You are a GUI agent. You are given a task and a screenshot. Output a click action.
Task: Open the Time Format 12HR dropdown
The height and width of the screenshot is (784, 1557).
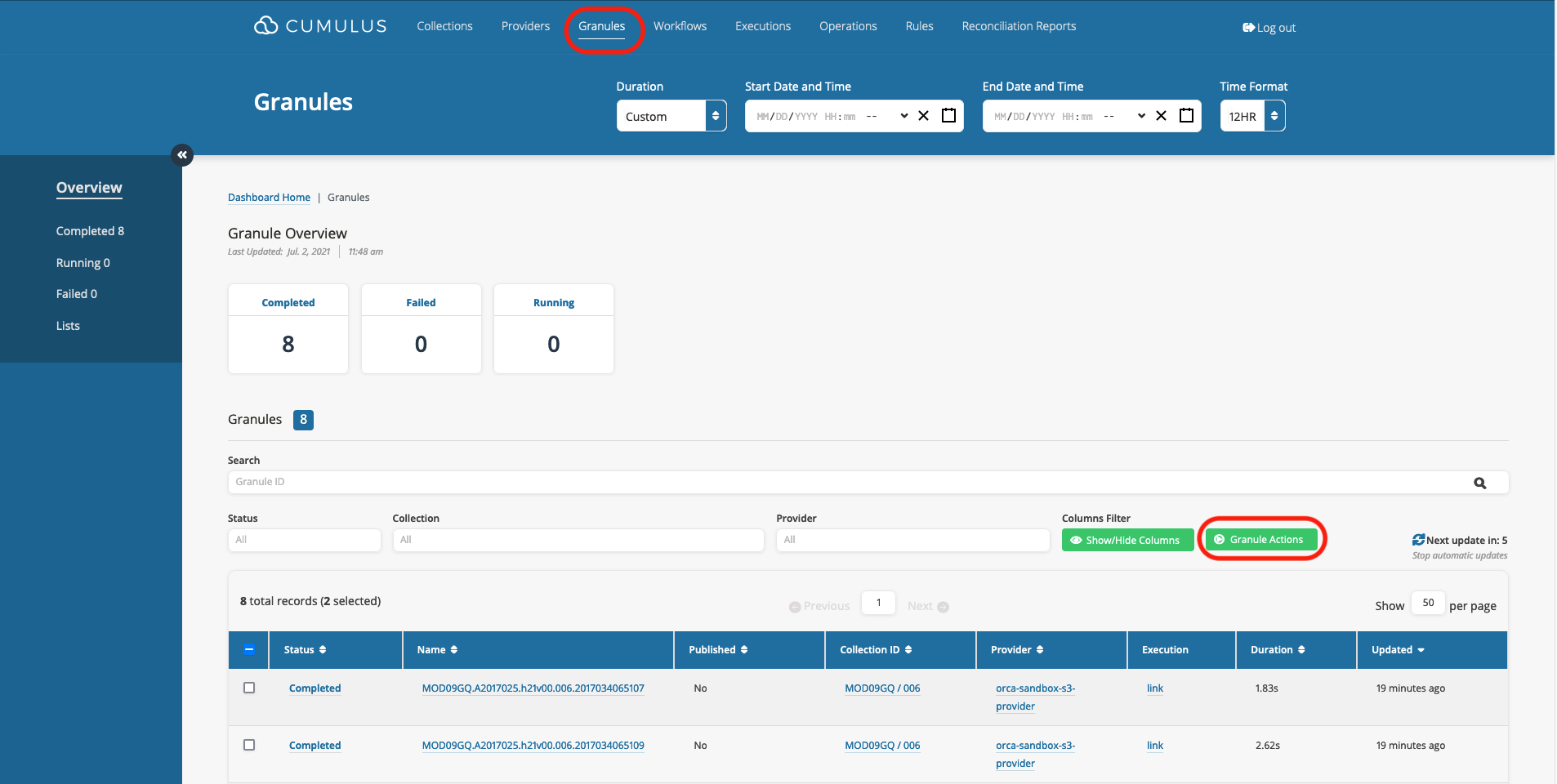pyautogui.click(x=1252, y=116)
